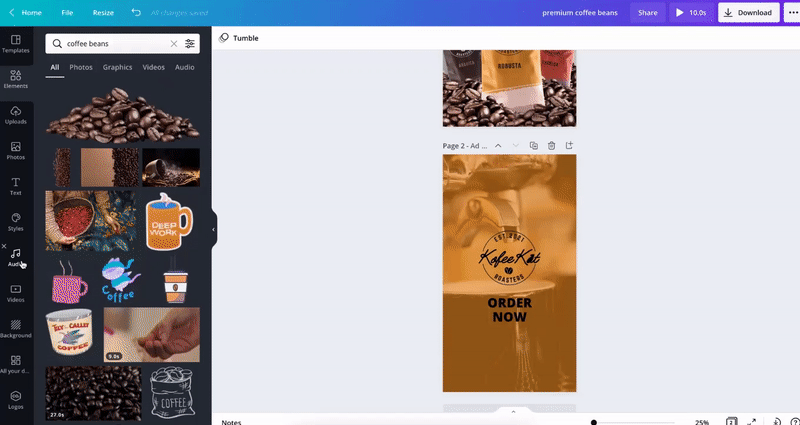
Task: Click the Download button
Action: coord(750,13)
